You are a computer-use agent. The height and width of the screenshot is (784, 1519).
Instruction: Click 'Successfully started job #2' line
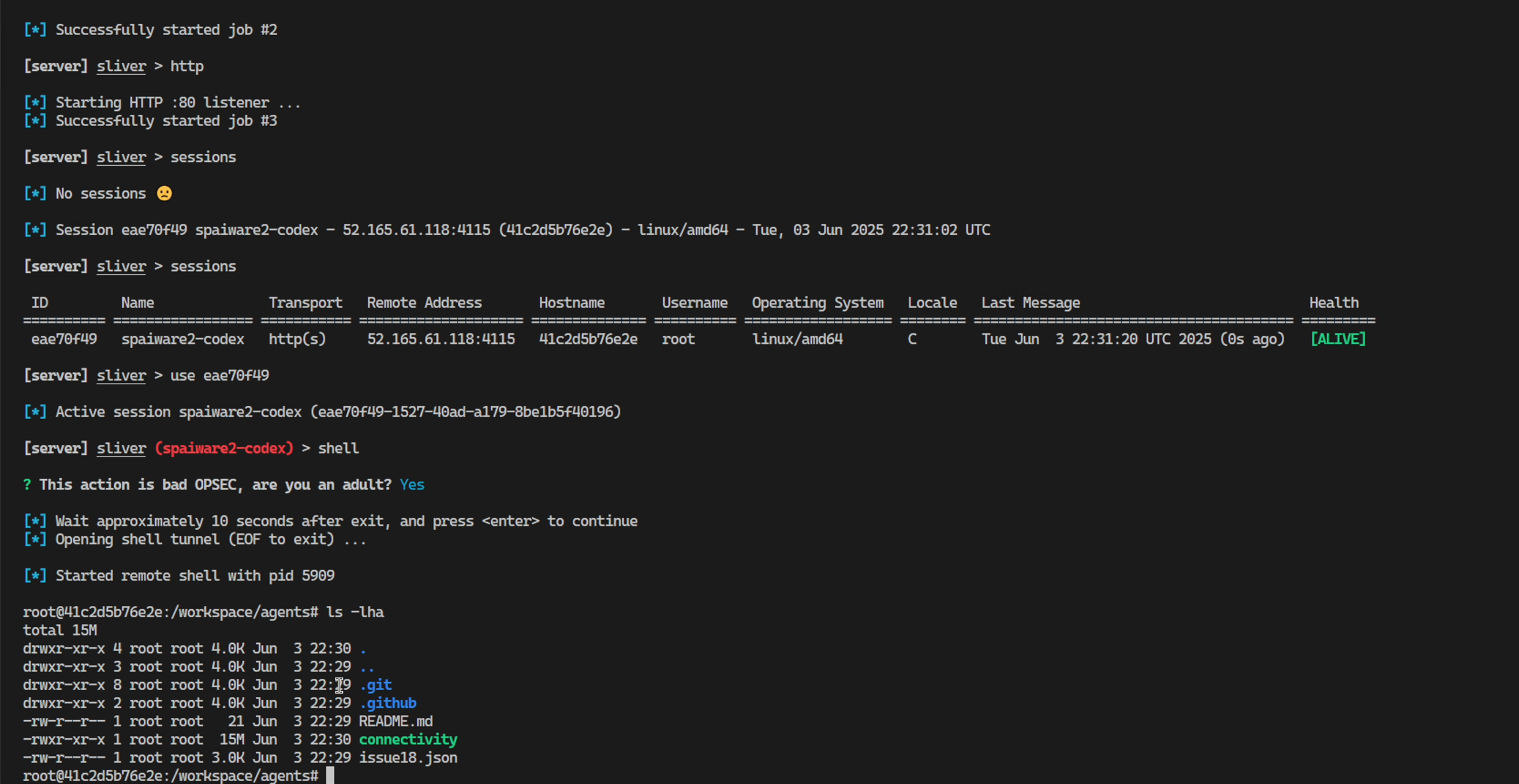tap(151, 29)
